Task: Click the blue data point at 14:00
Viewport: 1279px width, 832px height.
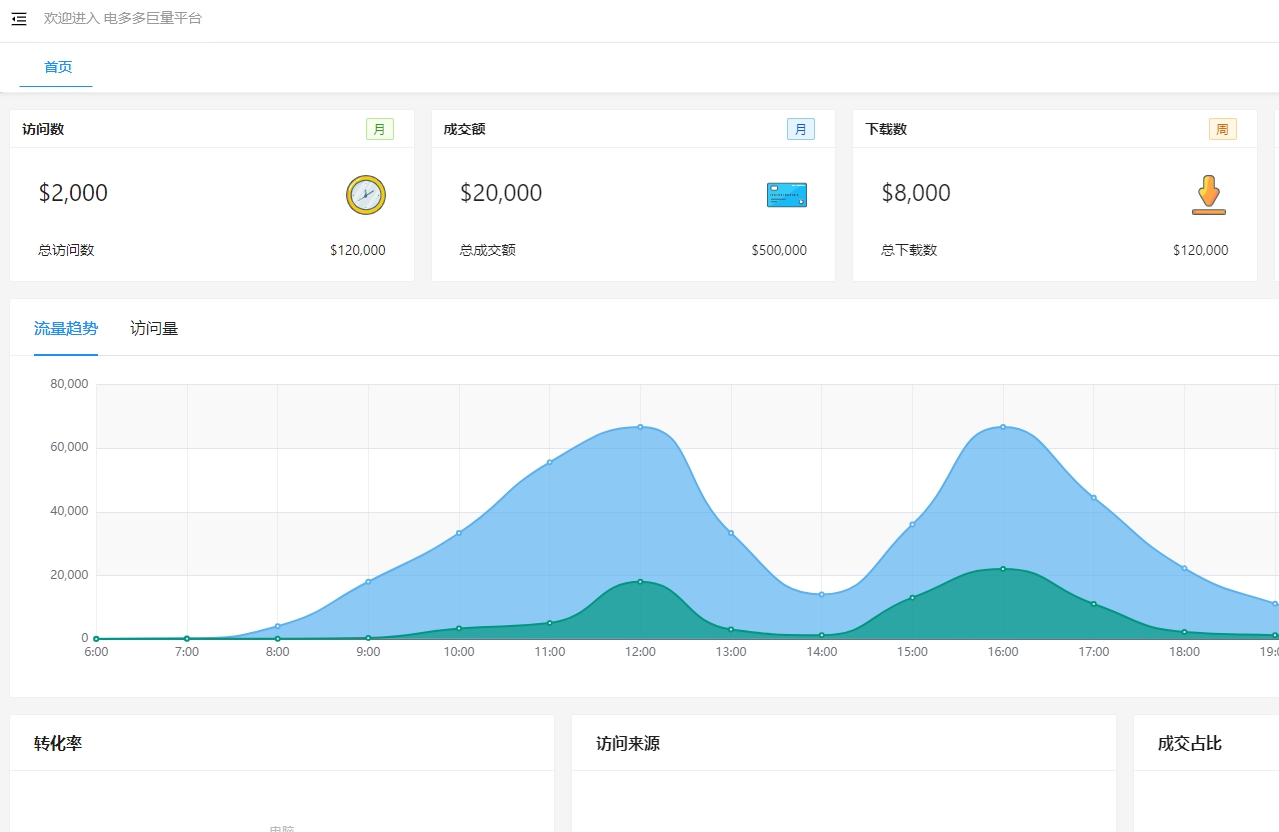Action: tap(821, 594)
